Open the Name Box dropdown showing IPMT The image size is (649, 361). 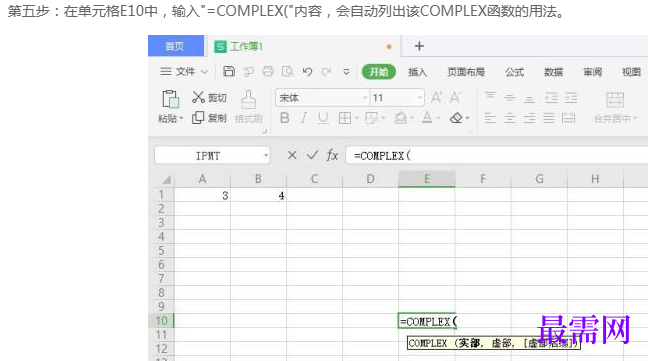266,156
